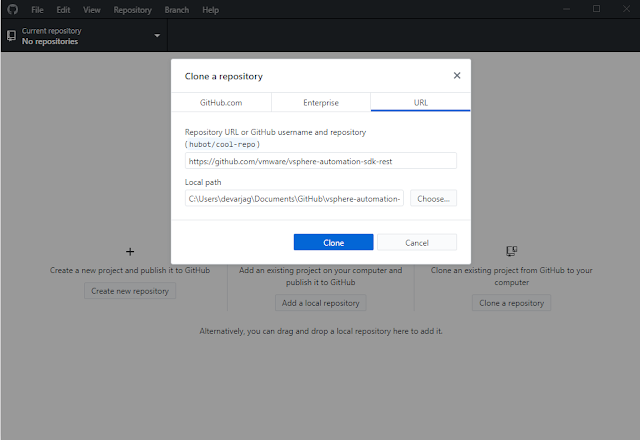Open the Branch menu
This screenshot has height=440, width=640.
pos(177,10)
